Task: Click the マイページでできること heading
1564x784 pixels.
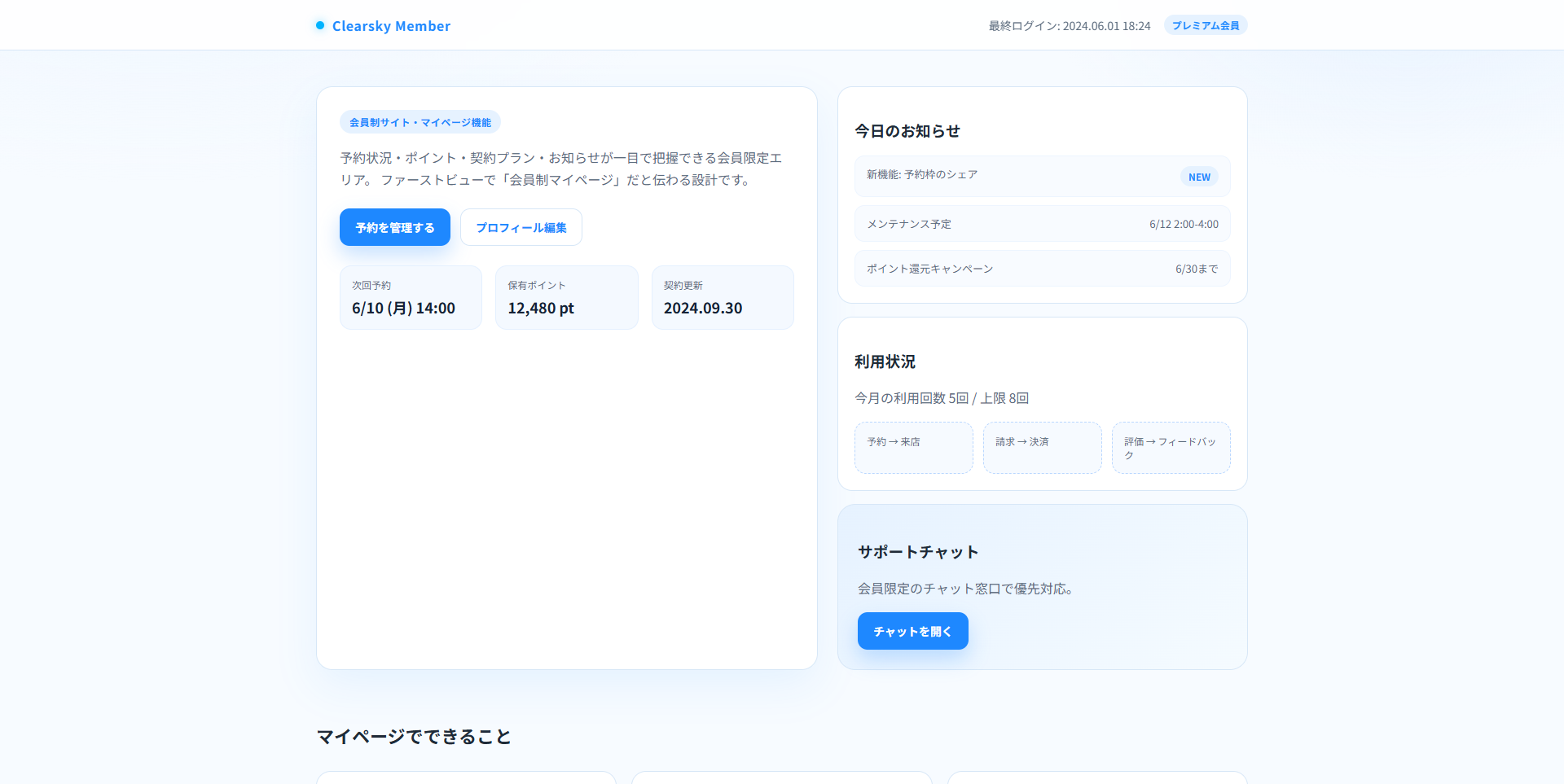Action: click(414, 737)
